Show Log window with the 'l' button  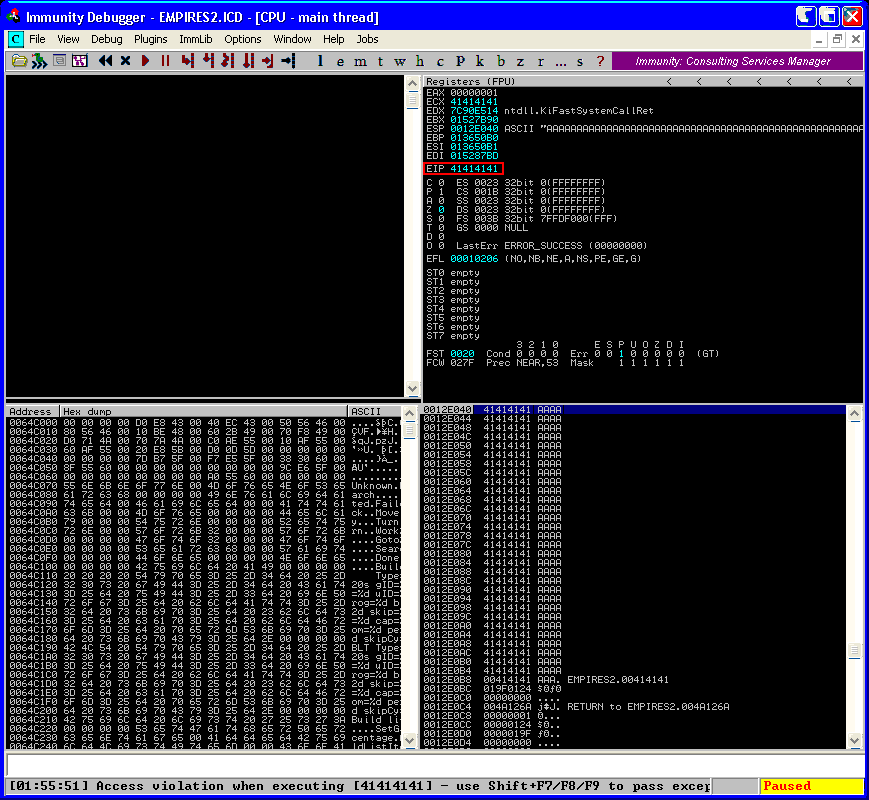[x=320, y=61]
